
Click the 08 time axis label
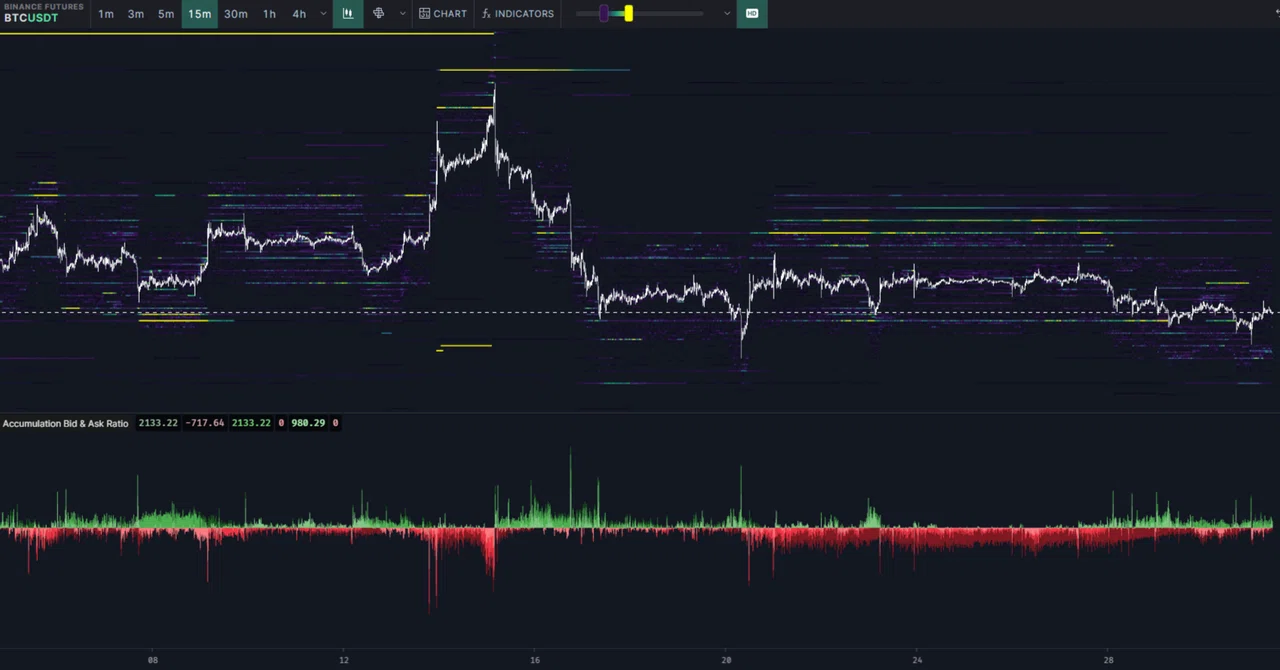153,660
